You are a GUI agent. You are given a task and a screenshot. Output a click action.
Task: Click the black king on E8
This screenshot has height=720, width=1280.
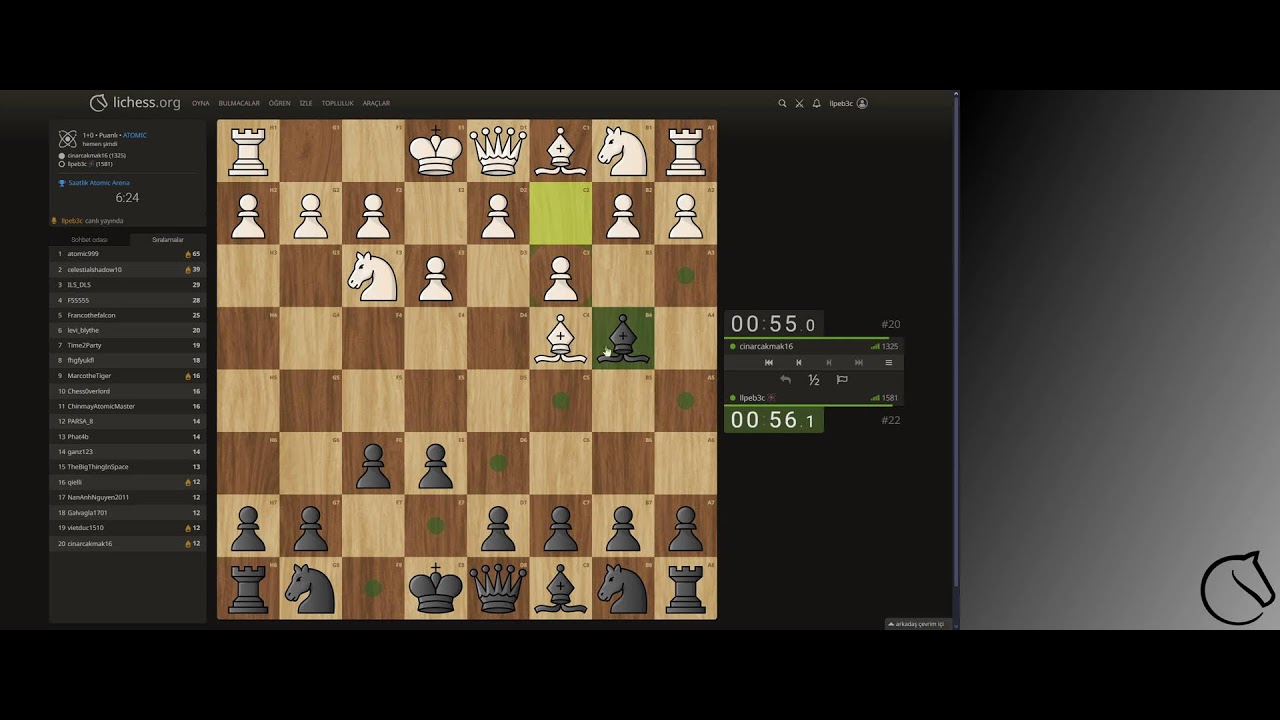coord(436,588)
